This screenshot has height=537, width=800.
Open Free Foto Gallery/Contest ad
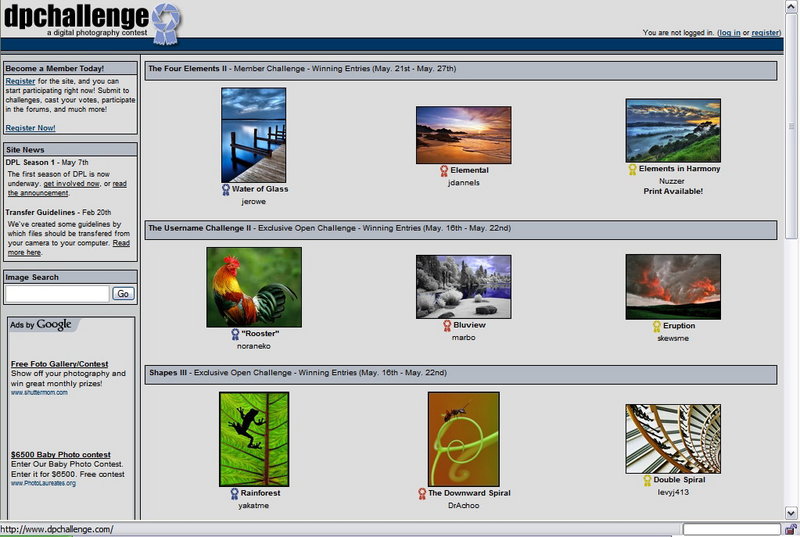click(x=59, y=364)
